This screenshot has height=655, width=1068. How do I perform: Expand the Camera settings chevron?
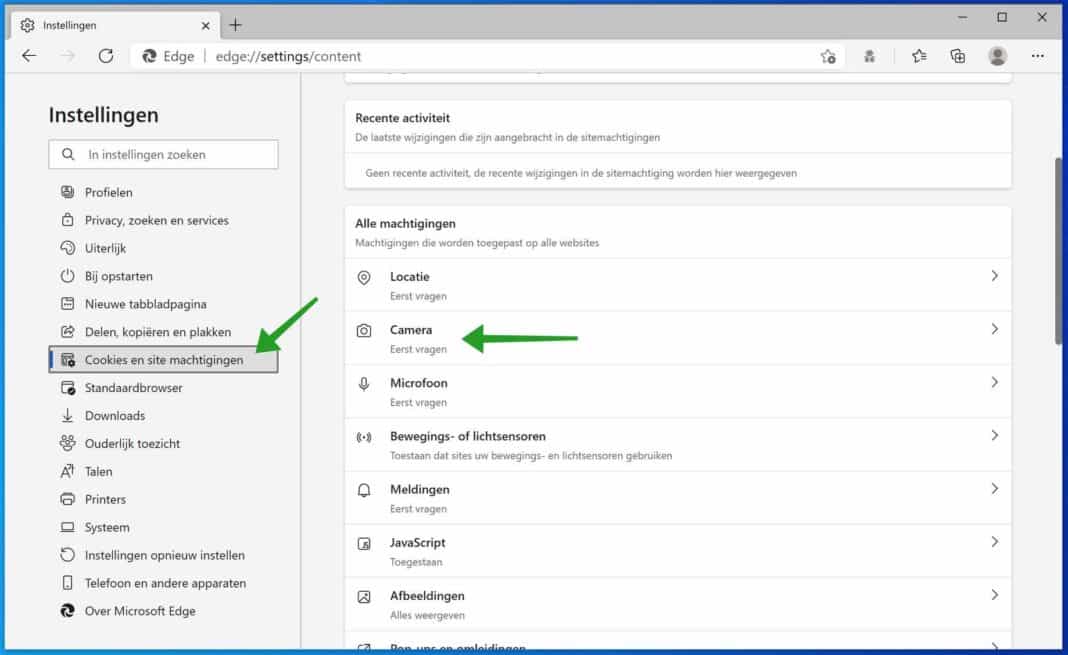[994, 327]
